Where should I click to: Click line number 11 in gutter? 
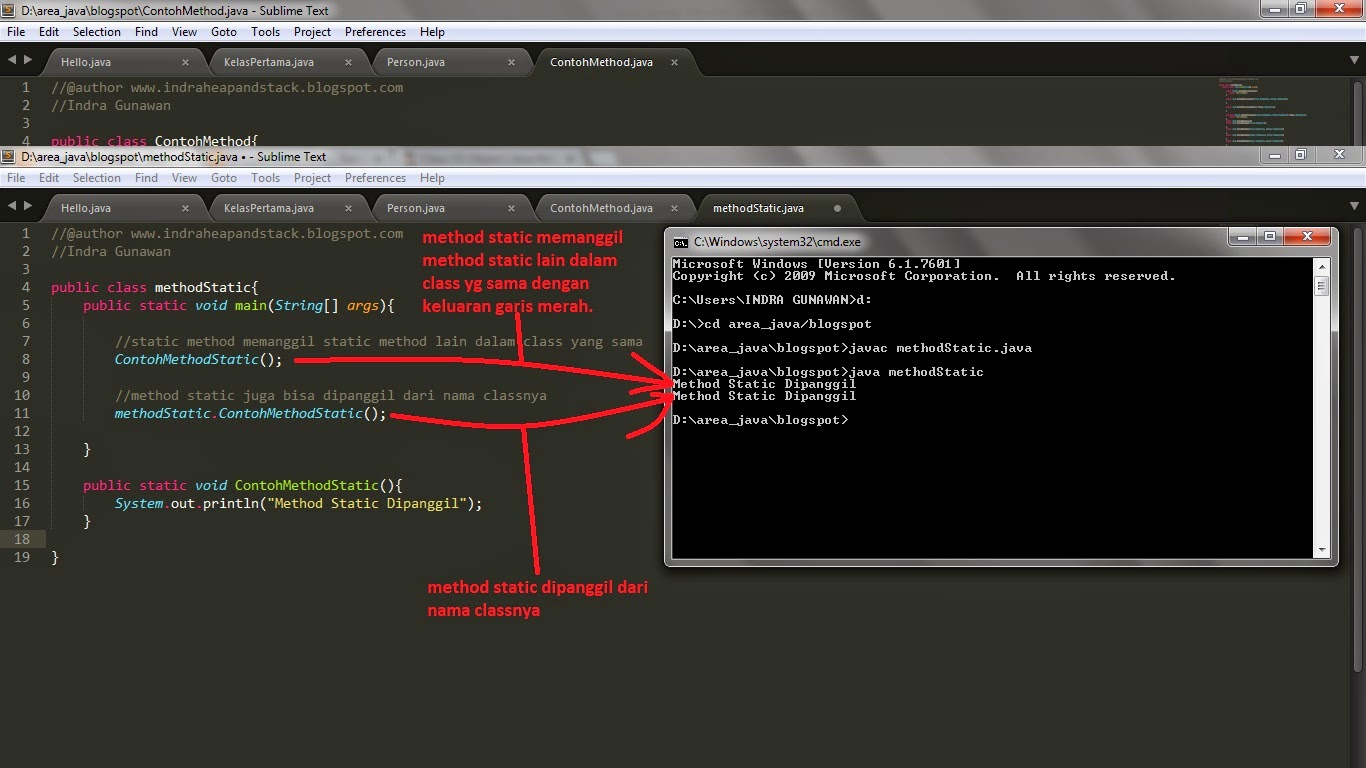[22, 413]
